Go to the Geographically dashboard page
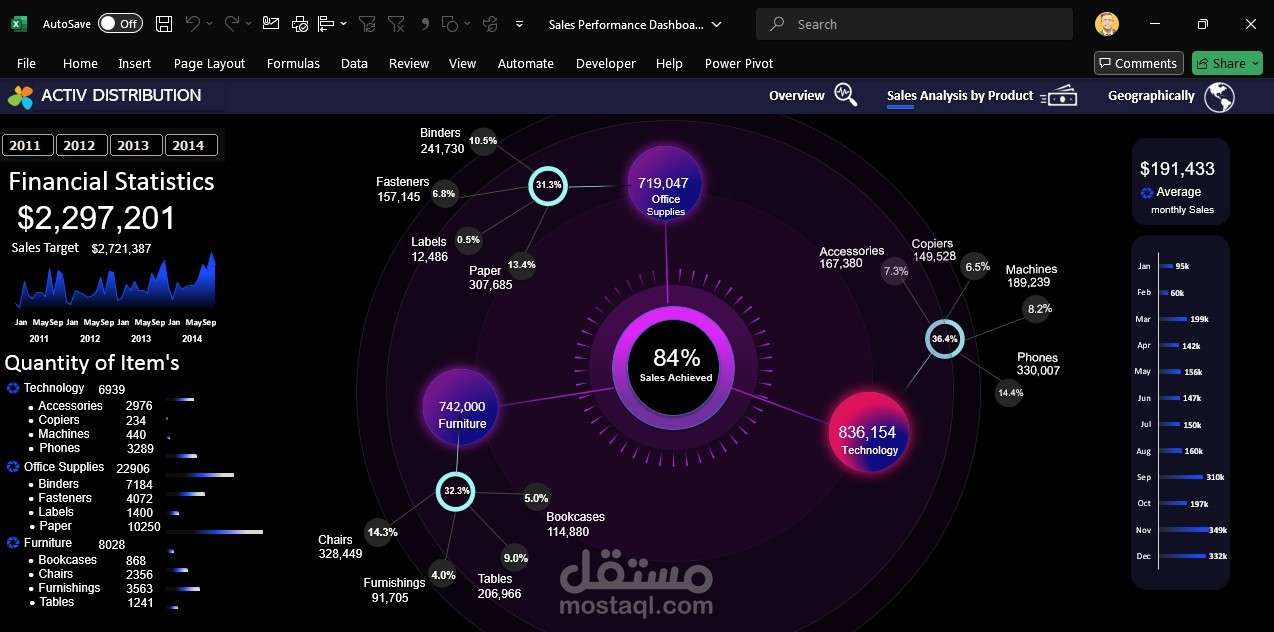1274x632 pixels. (x=1151, y=96)
